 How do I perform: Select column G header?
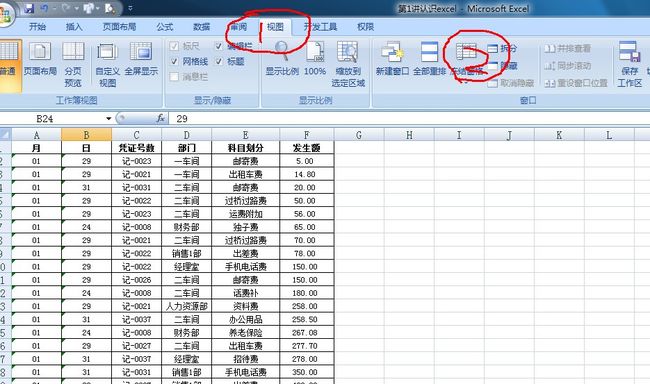359,135
